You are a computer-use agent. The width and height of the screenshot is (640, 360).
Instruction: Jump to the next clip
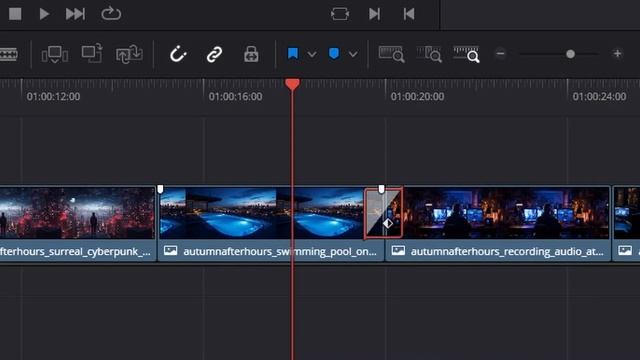click(374, 14)
